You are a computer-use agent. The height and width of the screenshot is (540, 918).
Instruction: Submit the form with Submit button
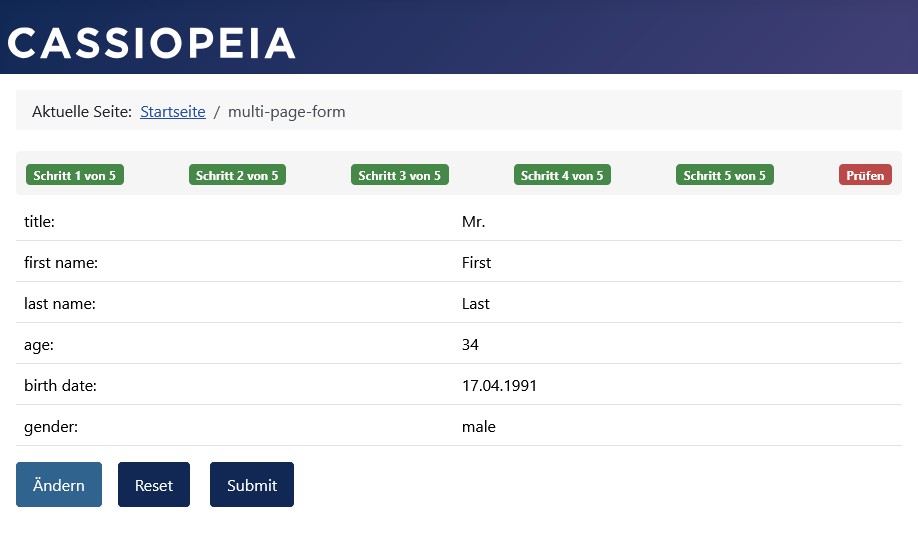(x=252, y=485)
